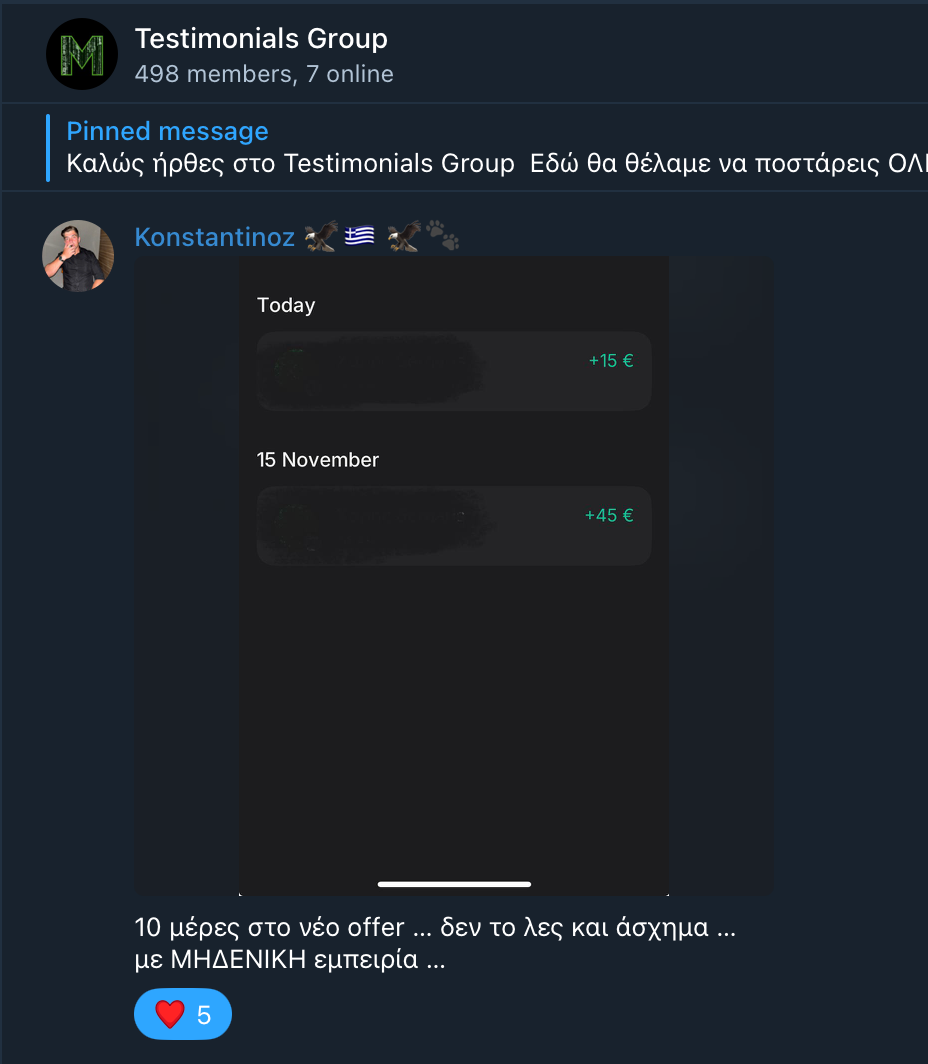The width and height of the screenshot is (928, 1064).
Task: Click the reaction count number 5
Action: pos(204,1015)
